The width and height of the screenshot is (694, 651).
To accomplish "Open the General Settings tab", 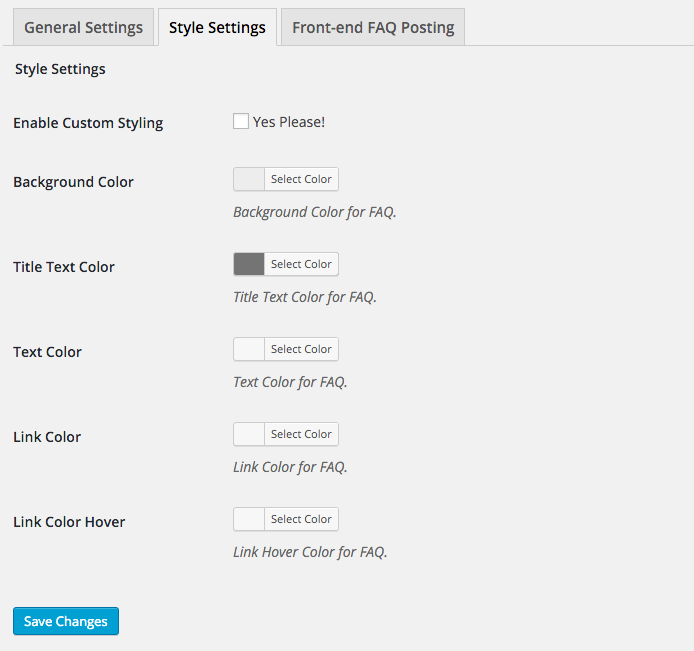I will [83, 27].
